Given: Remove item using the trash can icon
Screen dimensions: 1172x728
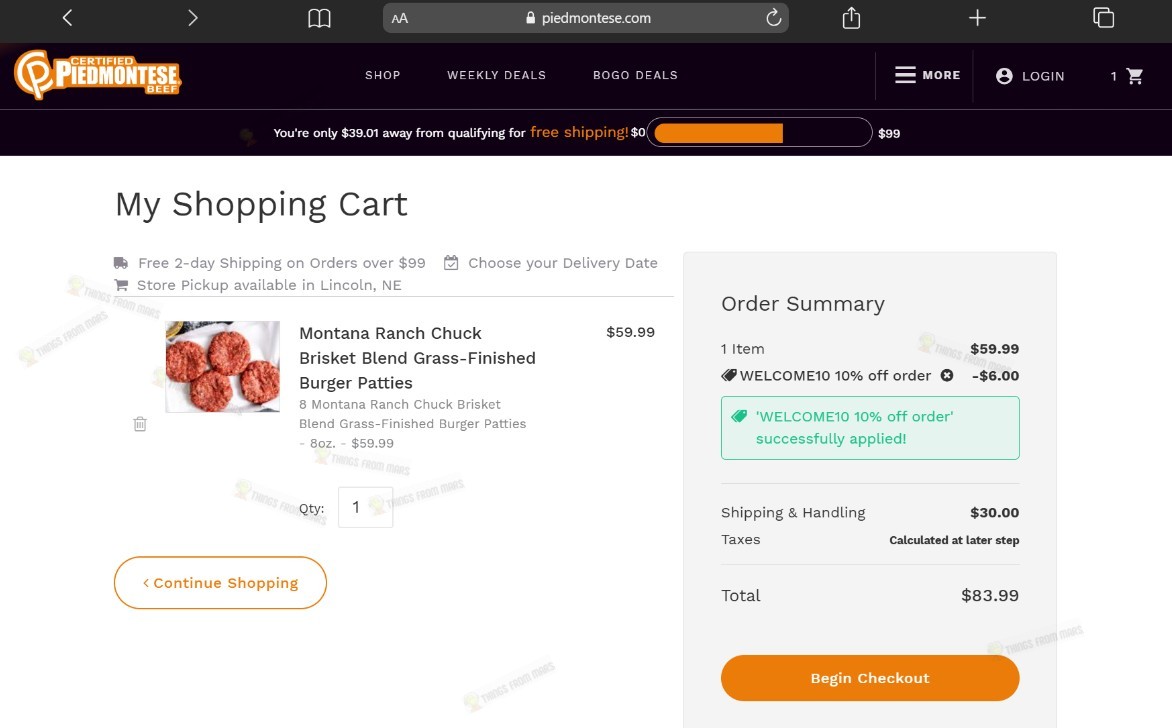Looking at the screenshot, I should 140,424.
